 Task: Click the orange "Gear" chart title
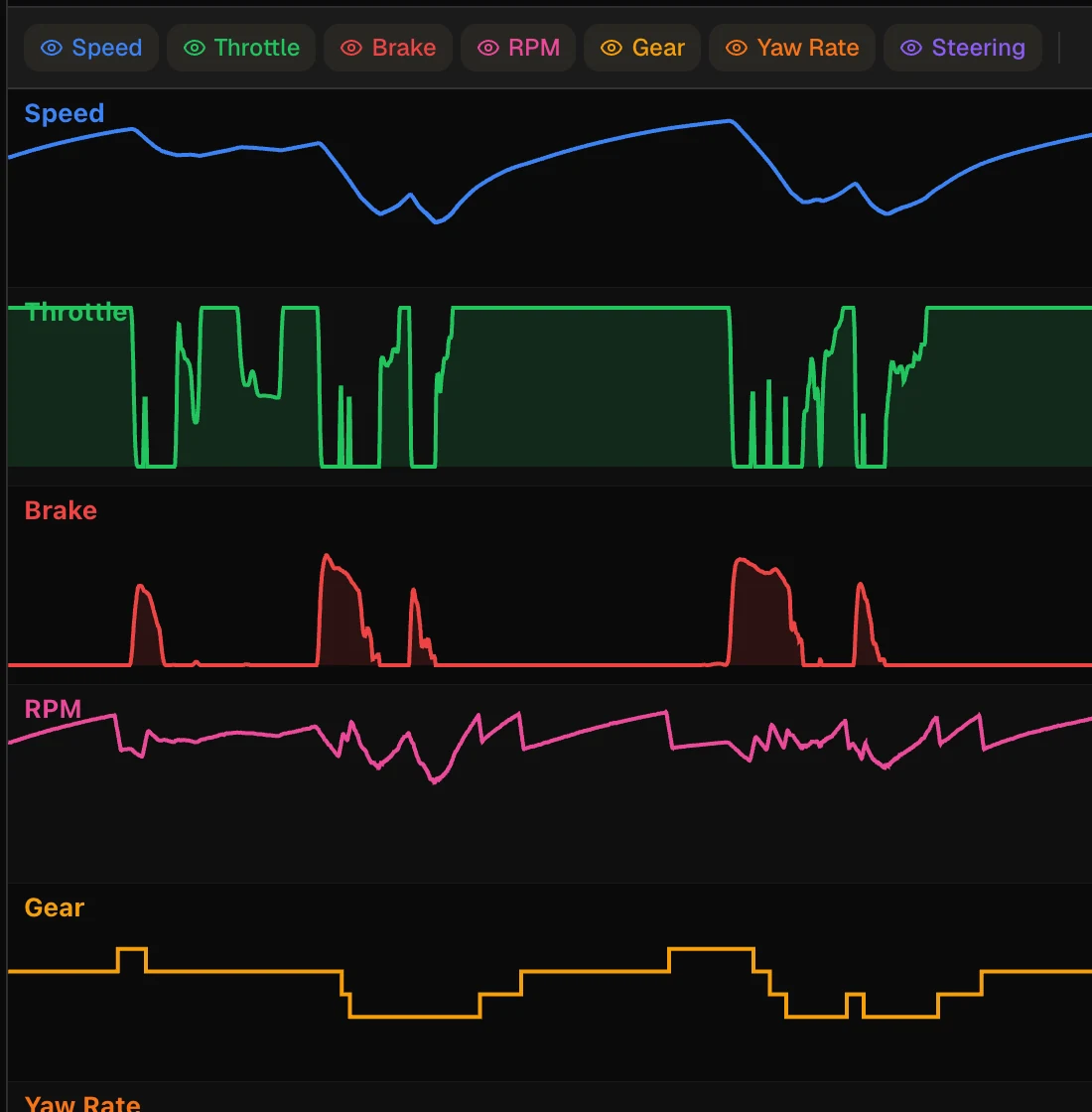click(x=54, y=907)
